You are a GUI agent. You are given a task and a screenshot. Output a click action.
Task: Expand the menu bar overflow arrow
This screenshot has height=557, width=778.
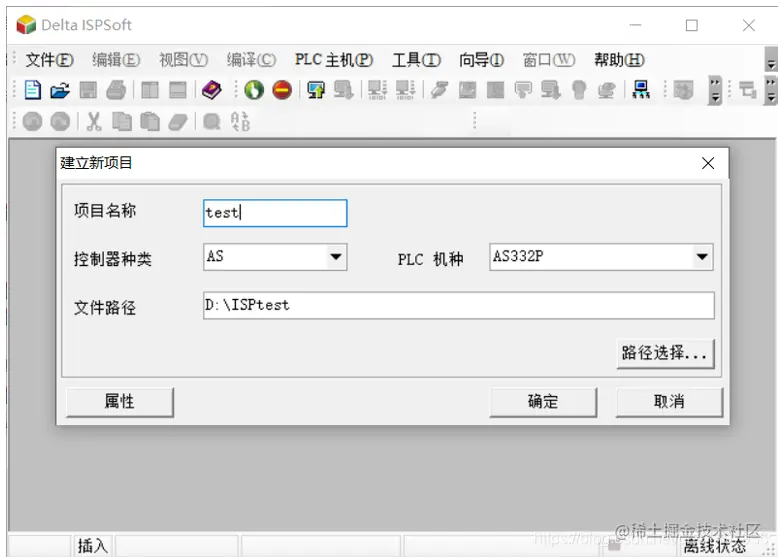[771, 60]
